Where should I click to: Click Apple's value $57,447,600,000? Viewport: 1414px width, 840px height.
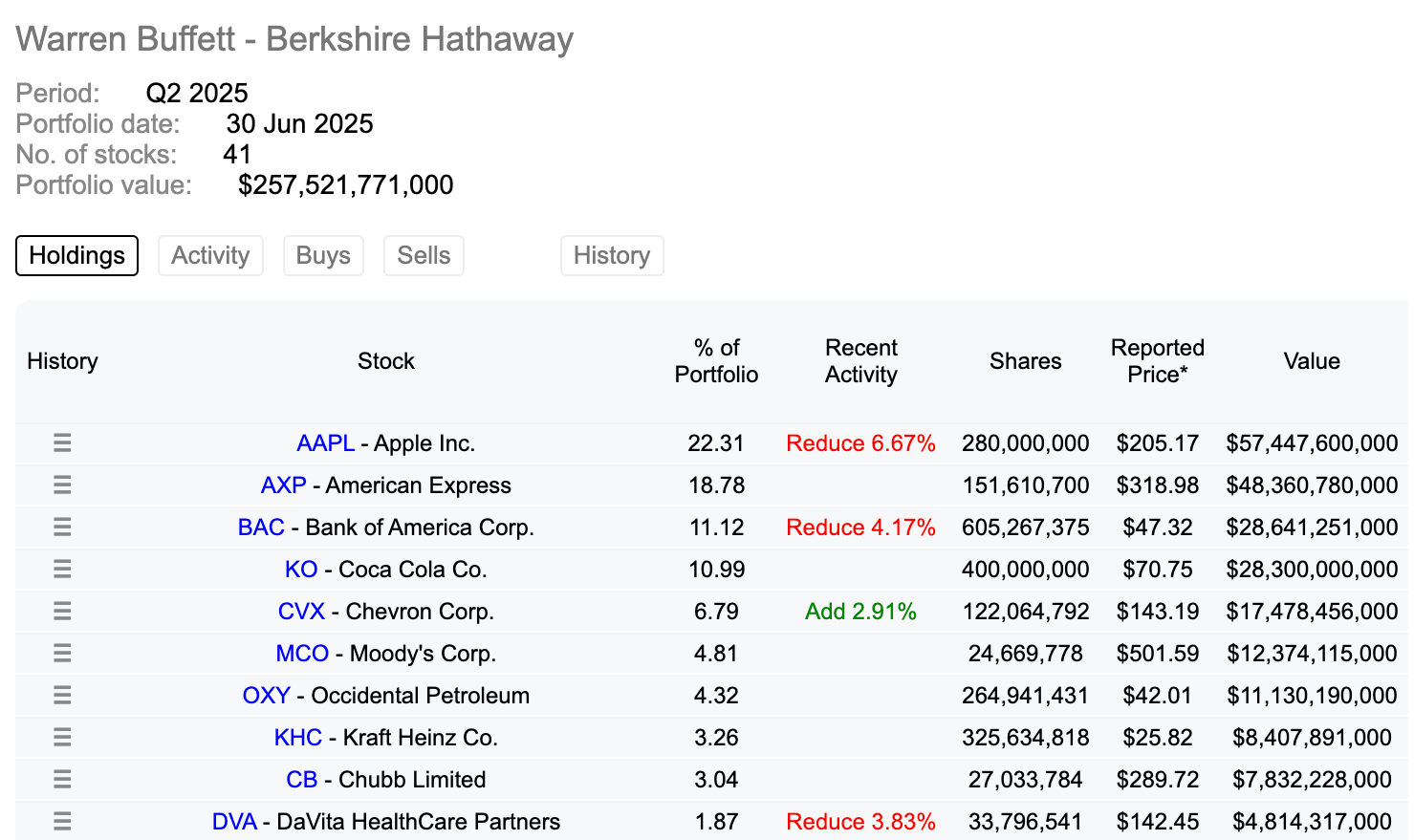(1312, 443)
